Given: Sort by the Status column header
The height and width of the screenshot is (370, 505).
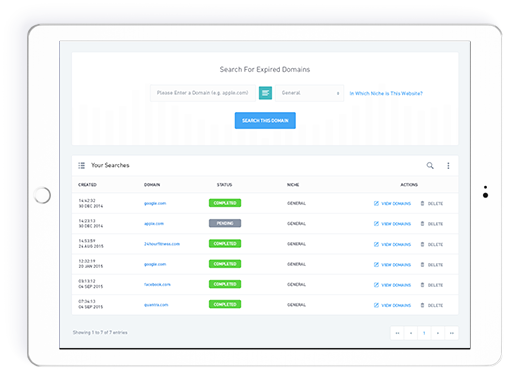Looking at the screenshot, I should coord(224,185).
